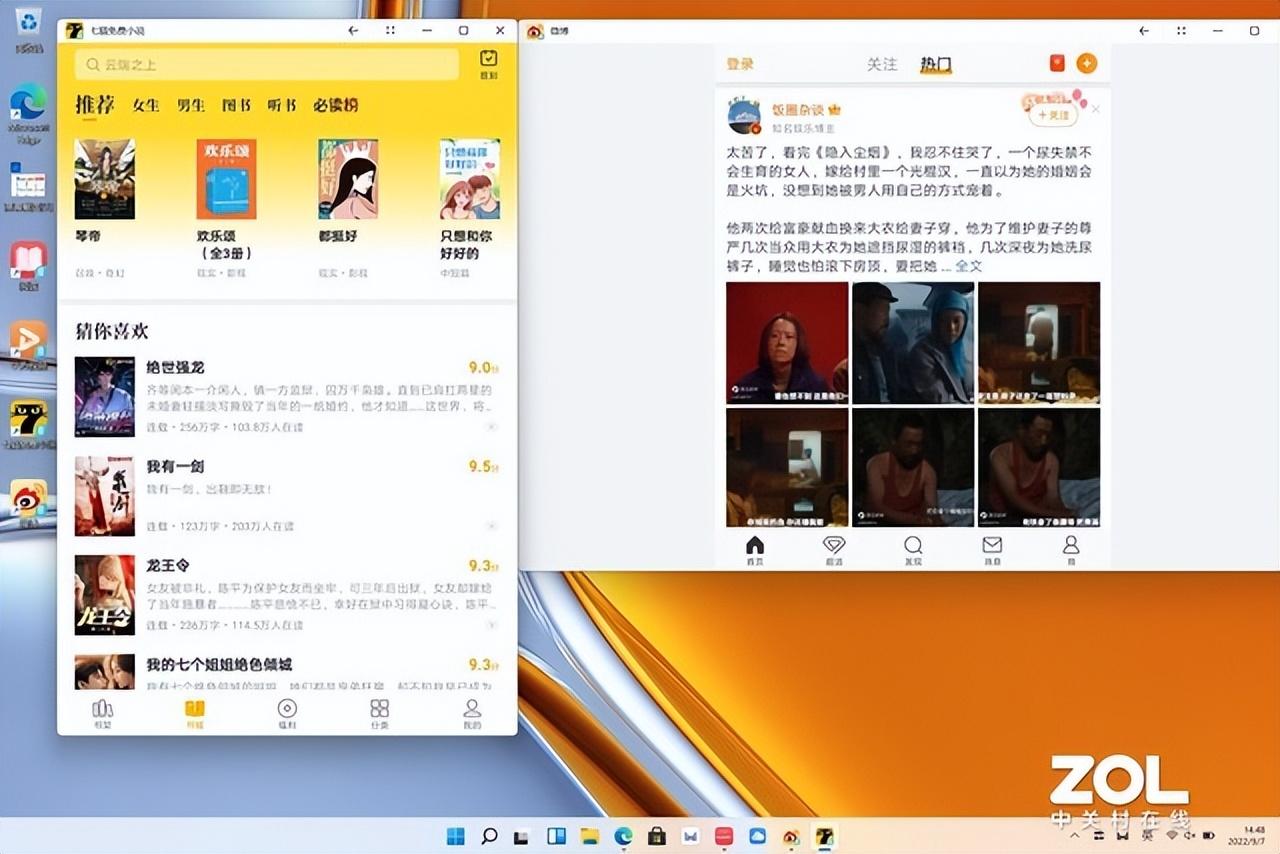
Task: Click the search field in the novel app
Action: click(265, 63)
